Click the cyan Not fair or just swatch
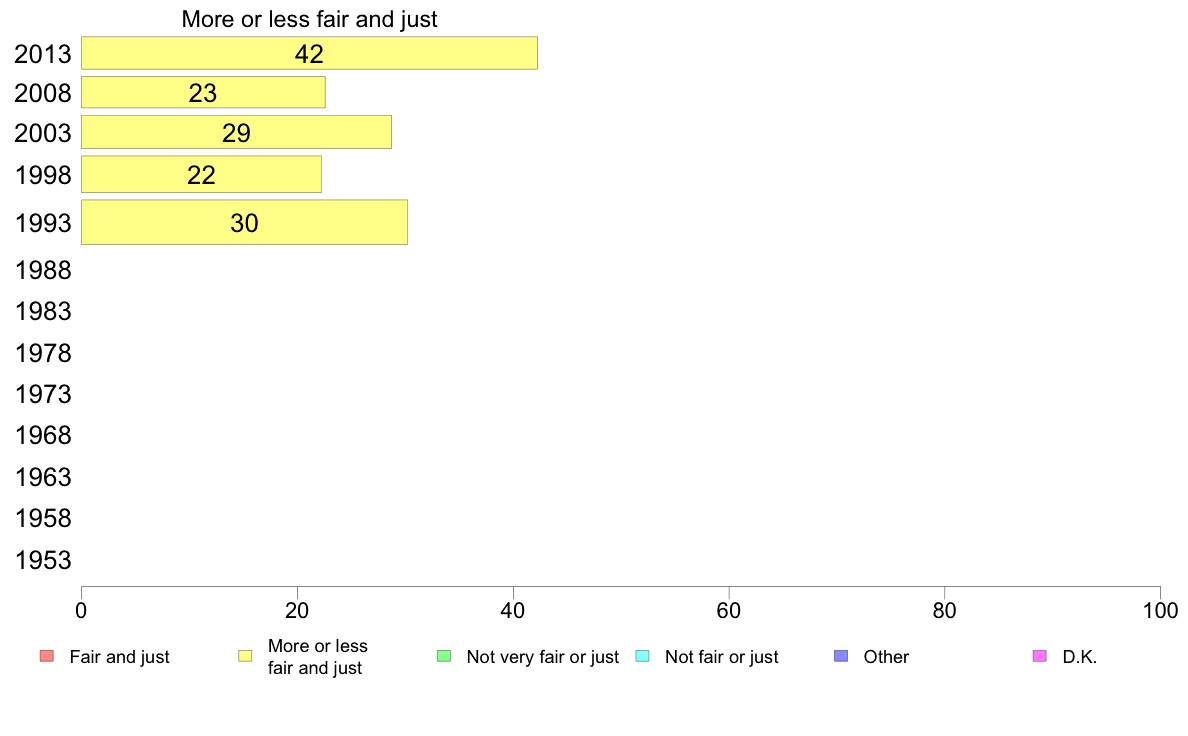Screen dimensions: 1188x736 (x=642, y=656)
